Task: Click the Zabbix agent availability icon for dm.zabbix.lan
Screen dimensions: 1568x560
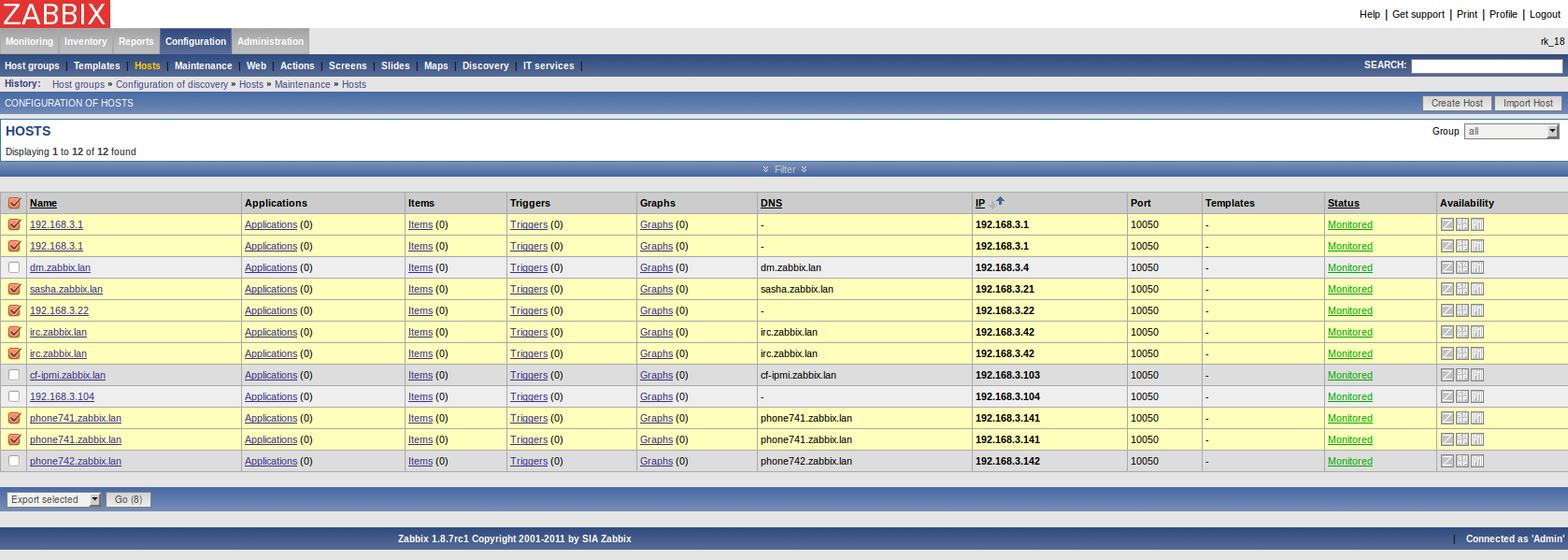Action: [x=1447, y=267]
